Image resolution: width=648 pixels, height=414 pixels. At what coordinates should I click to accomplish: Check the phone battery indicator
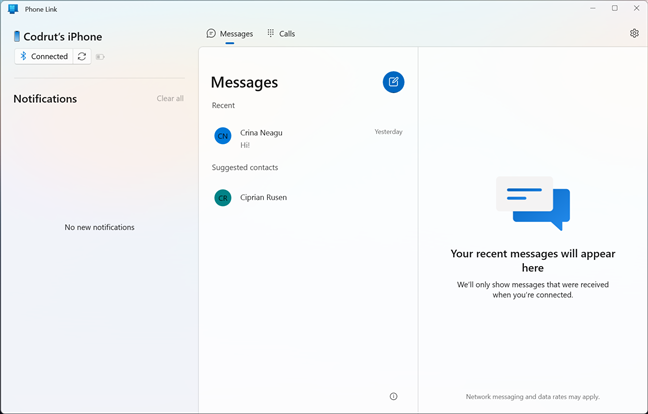click(100, 57)
